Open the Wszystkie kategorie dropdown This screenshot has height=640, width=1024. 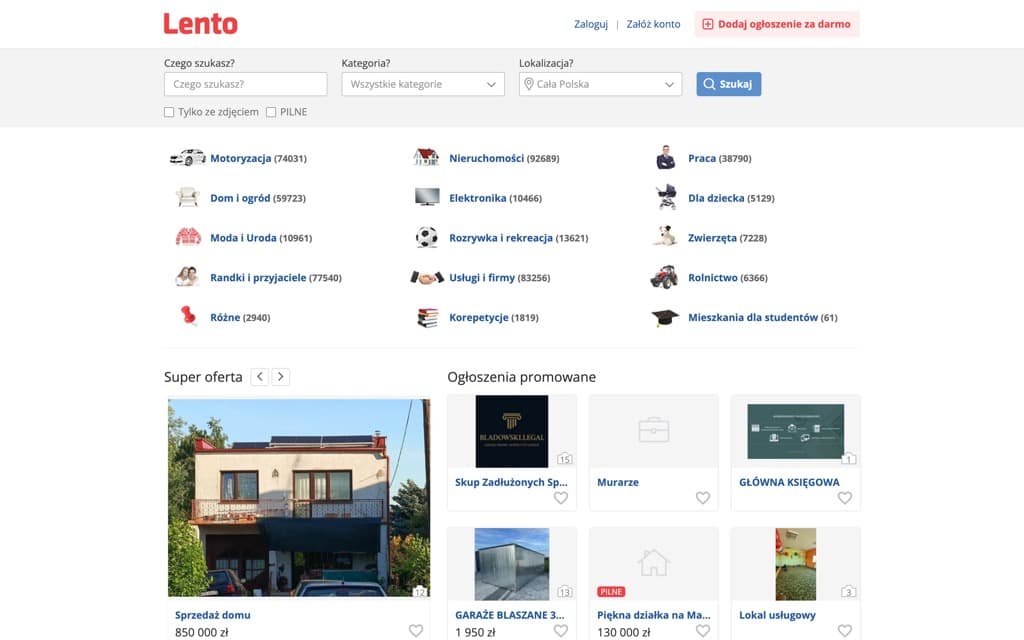[x=422, y=84]
